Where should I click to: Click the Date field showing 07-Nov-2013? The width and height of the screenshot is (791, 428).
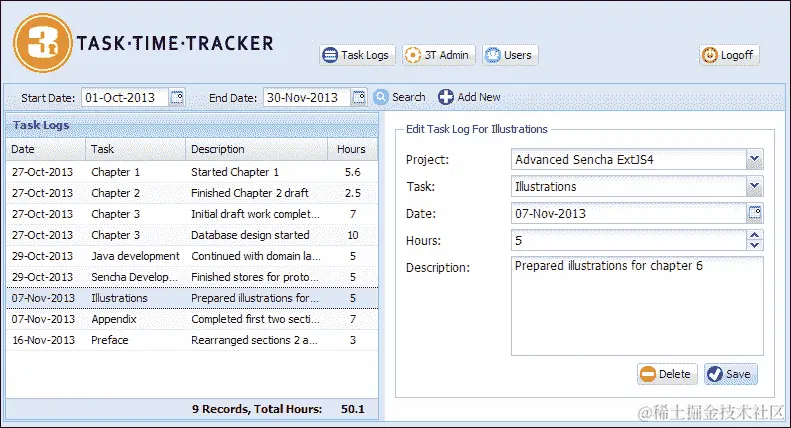(x=629, y=213)
